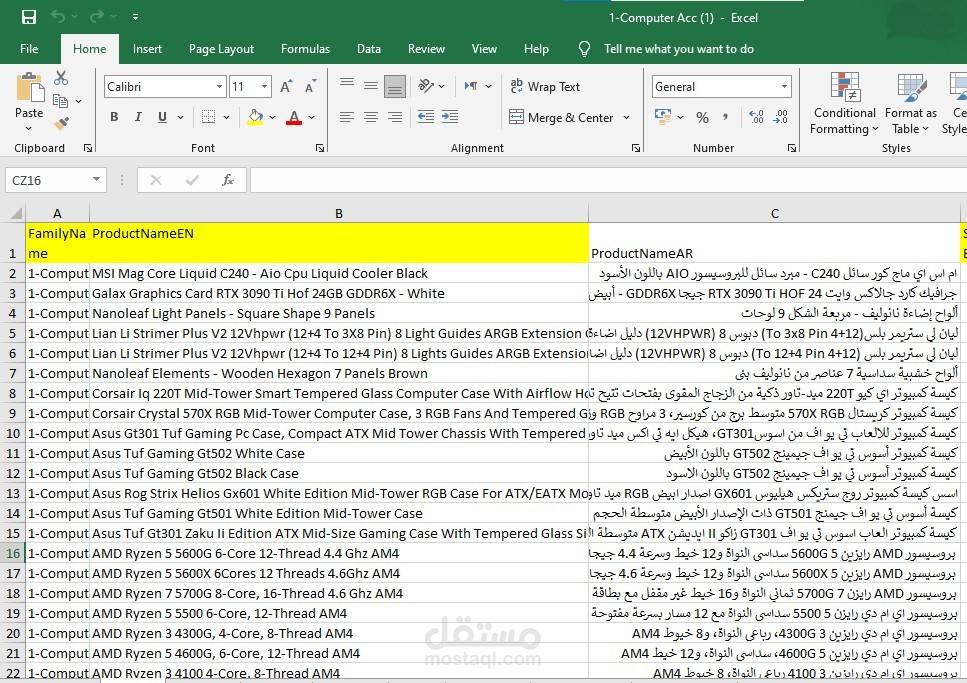Screen dimensions: 967x683
Task: Open font color palette arrow
Action: [311, 117]
